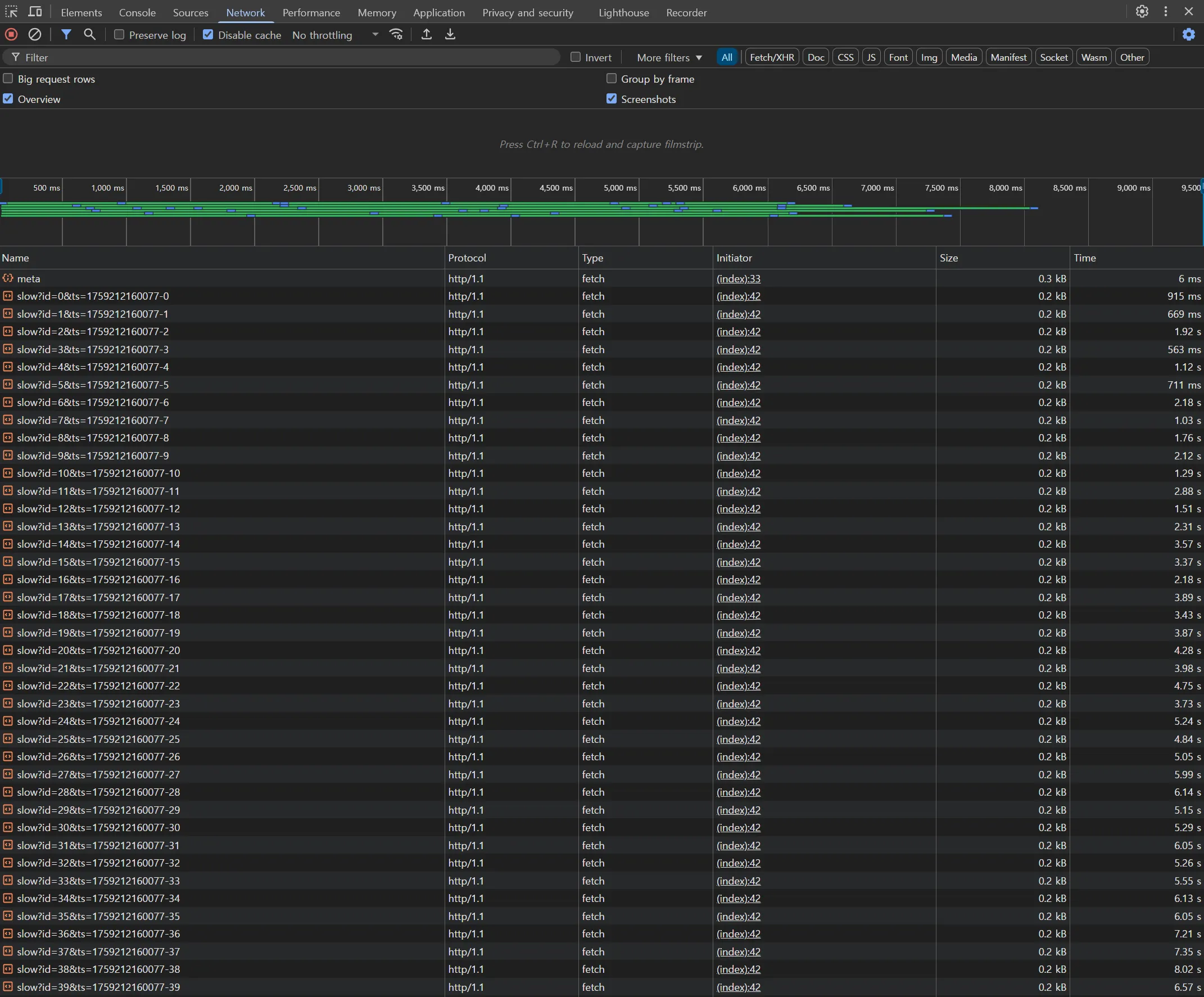Uncheck the Disable cache checkbox
Viewport: 1204px width, 997px height.
click(208, 34)
